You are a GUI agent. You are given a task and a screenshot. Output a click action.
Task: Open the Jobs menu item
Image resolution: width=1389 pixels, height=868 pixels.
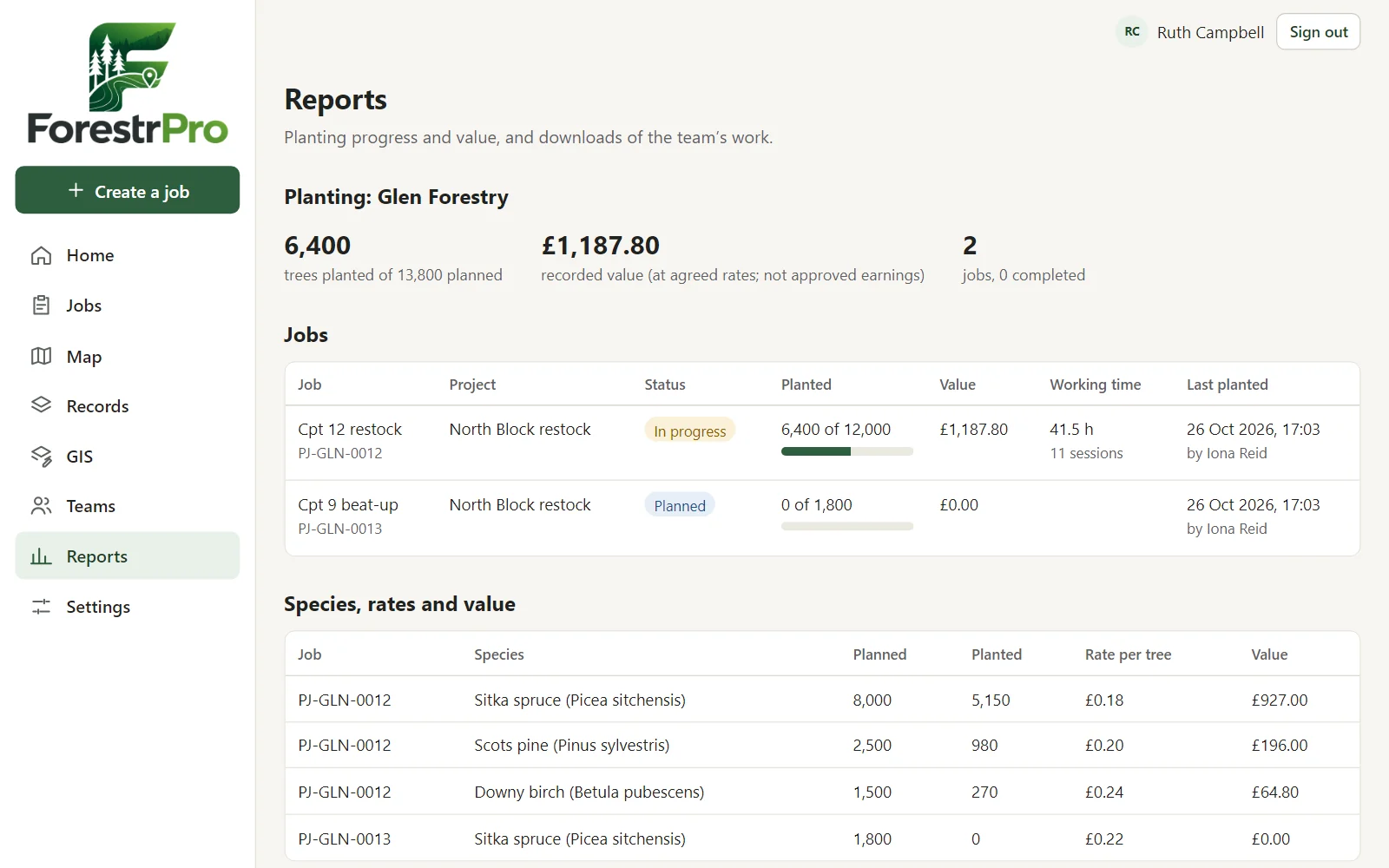(x=128, y=306)
